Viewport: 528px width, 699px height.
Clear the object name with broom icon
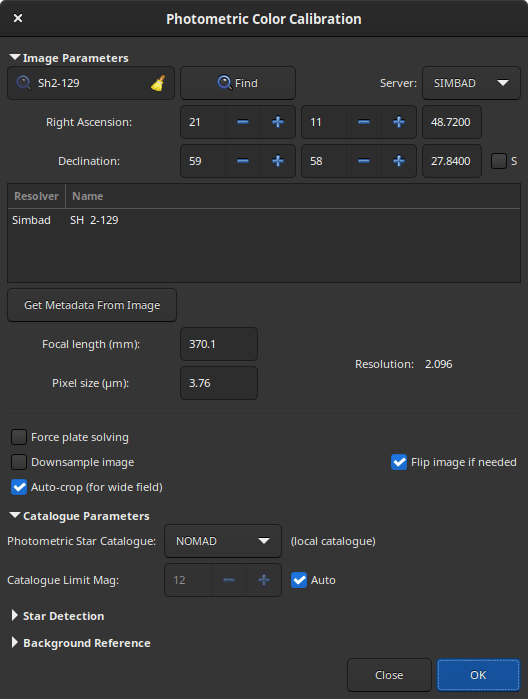click(x=158, y=83)
